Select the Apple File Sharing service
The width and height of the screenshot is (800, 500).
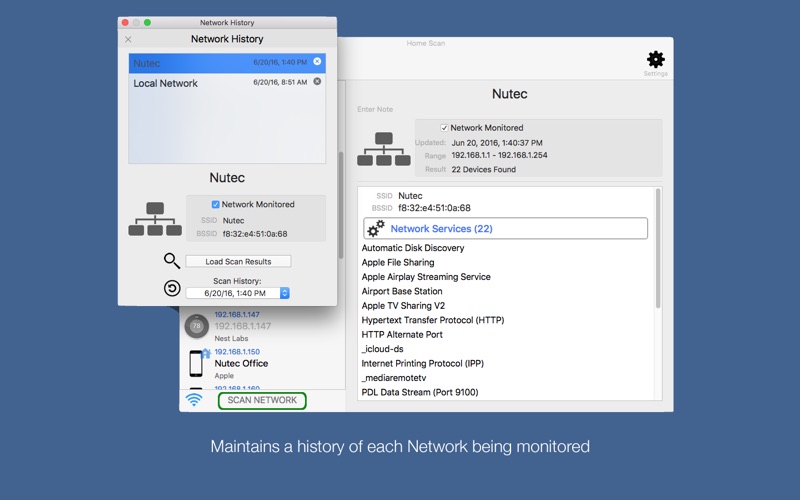click(x=398, y=262)
